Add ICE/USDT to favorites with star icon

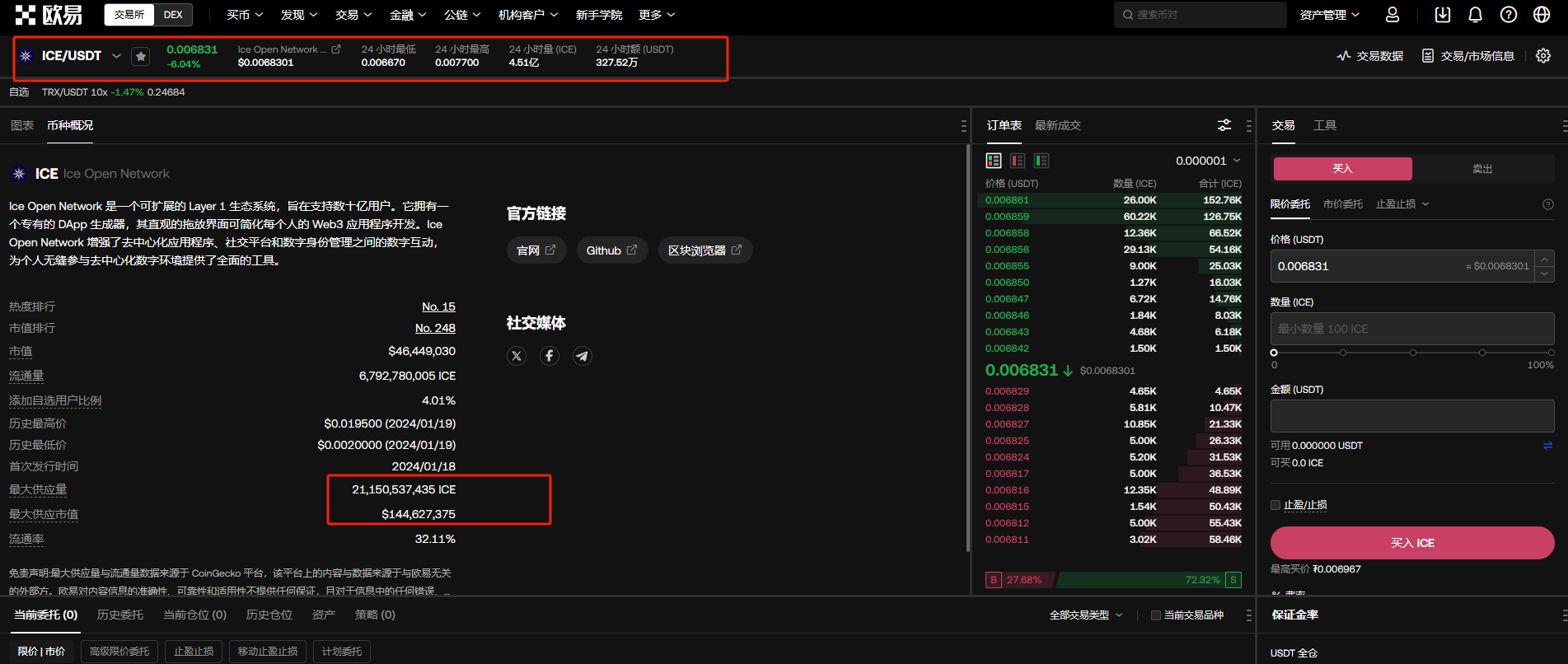(141, 56)
